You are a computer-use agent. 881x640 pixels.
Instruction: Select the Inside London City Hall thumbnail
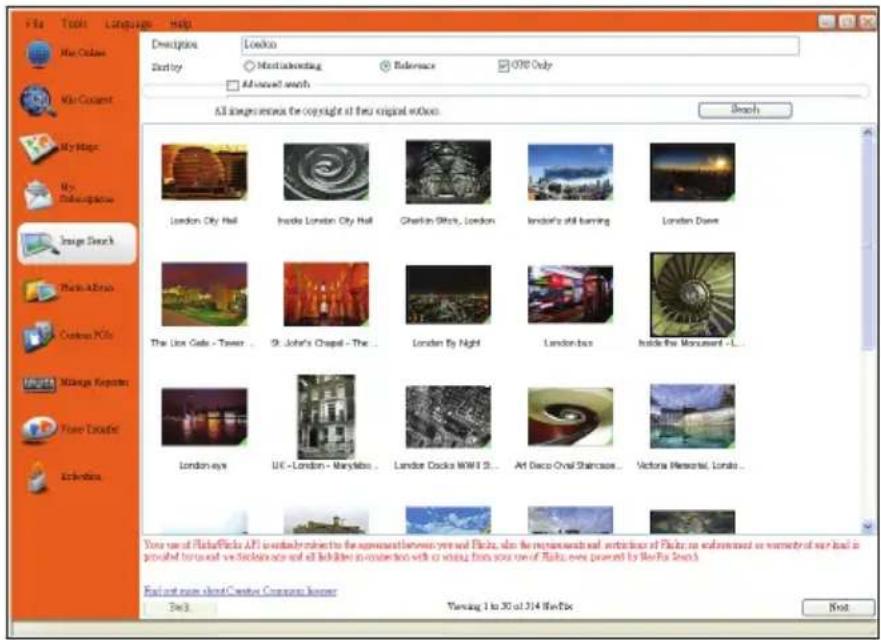coord(326,172)
